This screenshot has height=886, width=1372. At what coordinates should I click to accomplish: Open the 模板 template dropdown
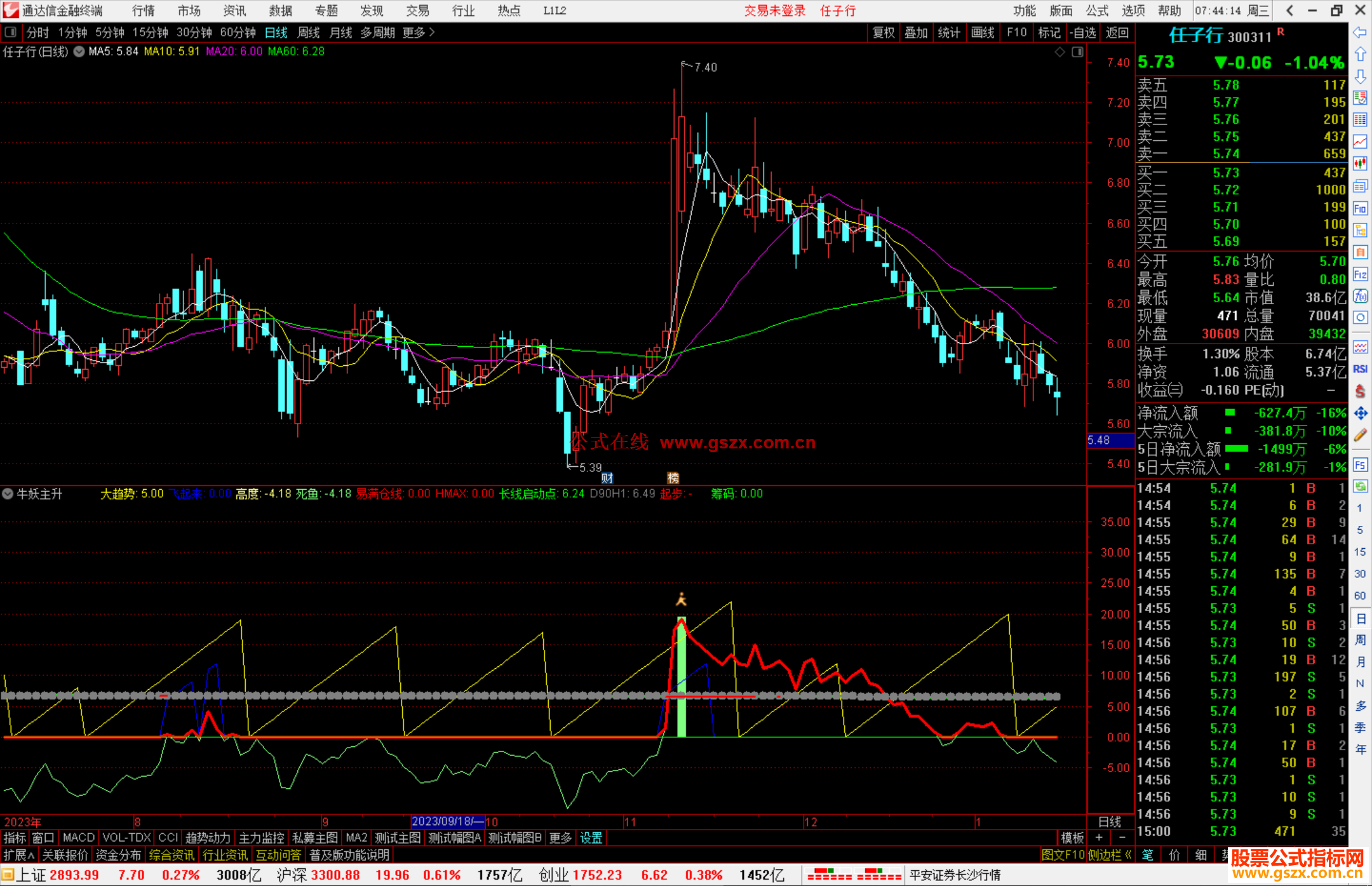coord(1072,838)
